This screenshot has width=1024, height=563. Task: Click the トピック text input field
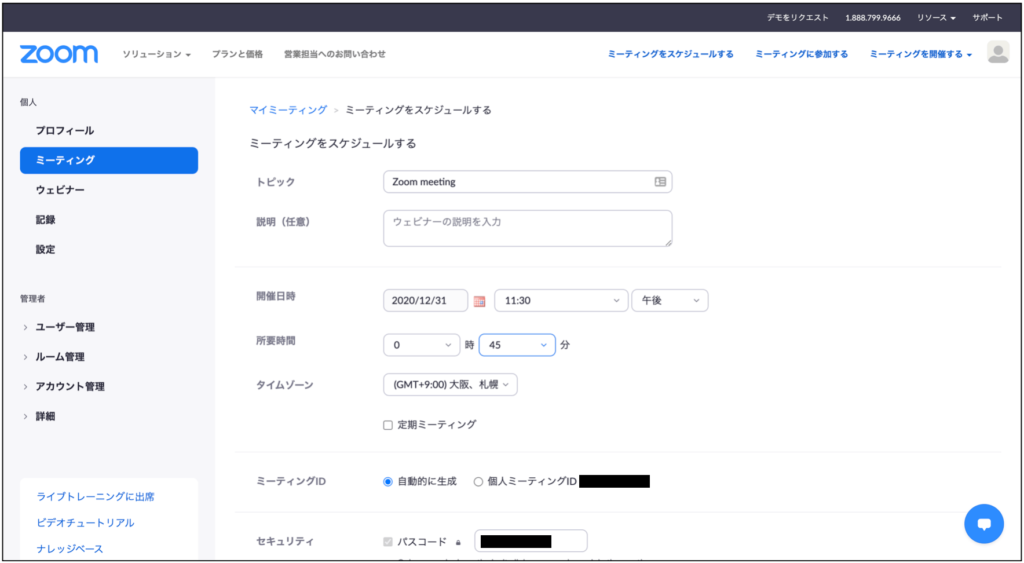pos(515,182)
